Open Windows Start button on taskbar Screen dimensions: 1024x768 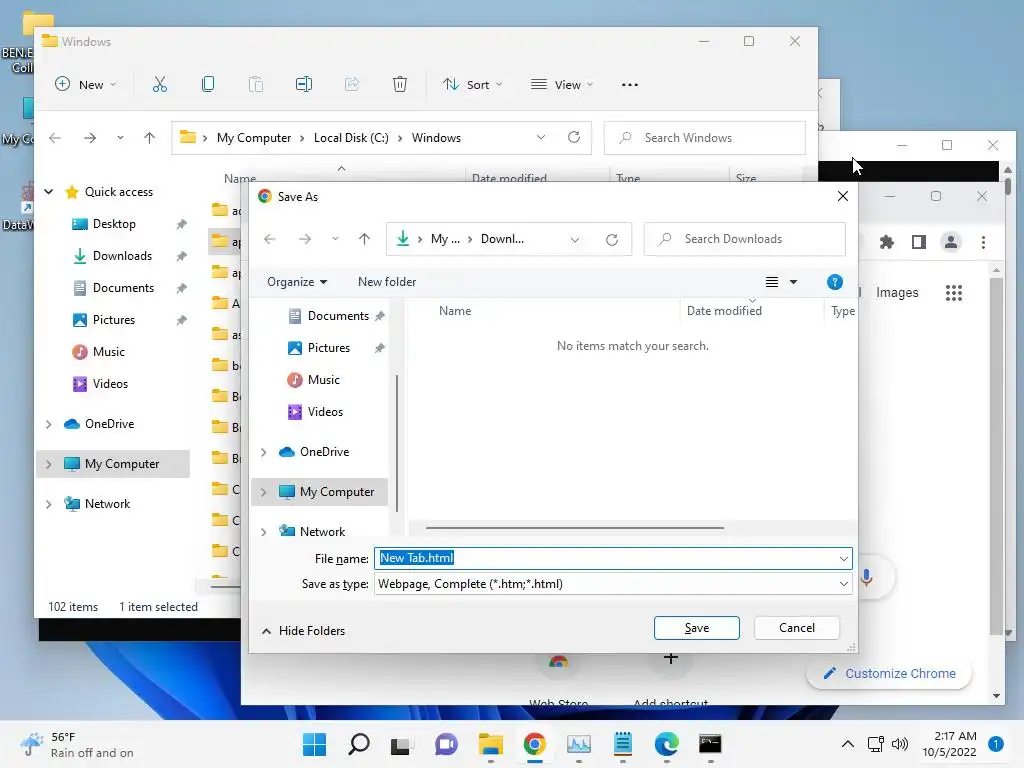tap(314, 744)
